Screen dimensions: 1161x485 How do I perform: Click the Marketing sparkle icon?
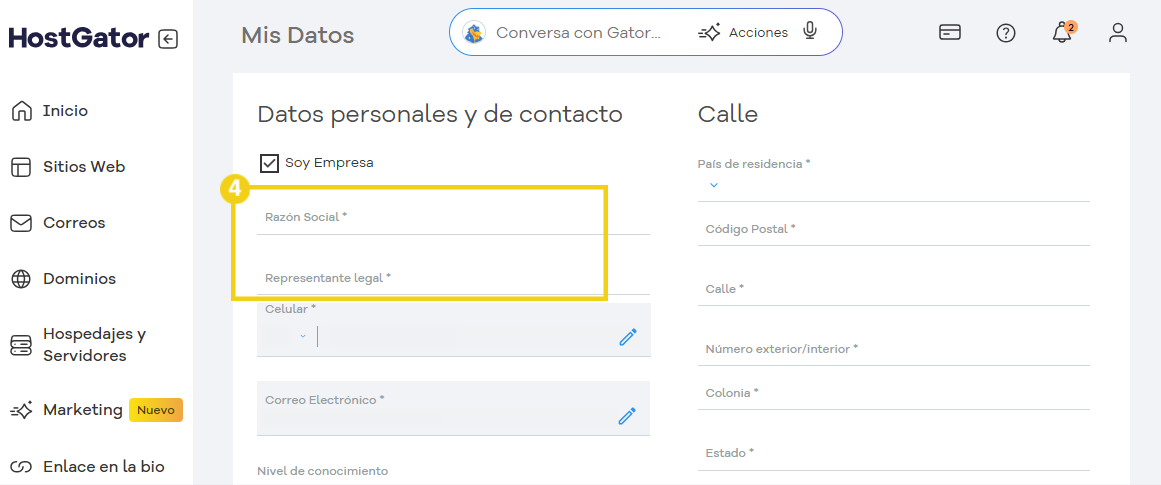click(x=22, y=410)
